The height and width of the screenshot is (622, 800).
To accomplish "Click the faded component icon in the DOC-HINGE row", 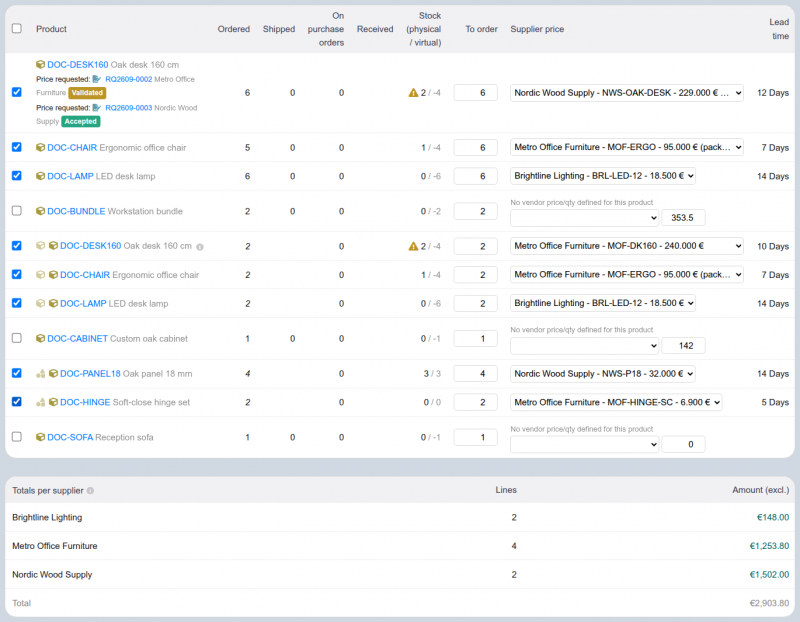I will pyautogui.click(x=40, y=403).
